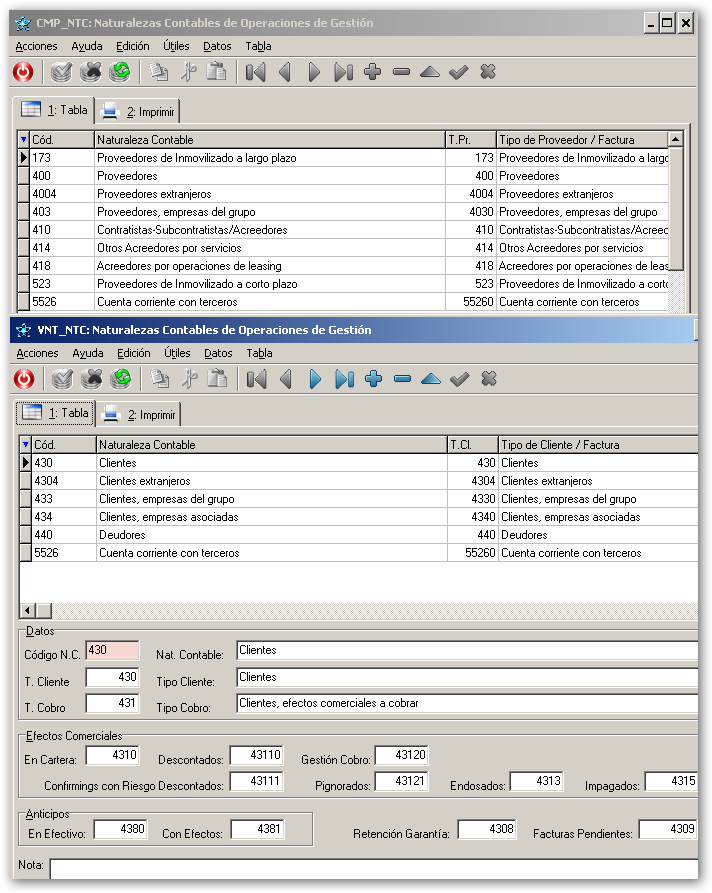Viewport: 712px width, 893px height.
Task: Click Descontados field with 43110
Action: [x=256, y=755]
